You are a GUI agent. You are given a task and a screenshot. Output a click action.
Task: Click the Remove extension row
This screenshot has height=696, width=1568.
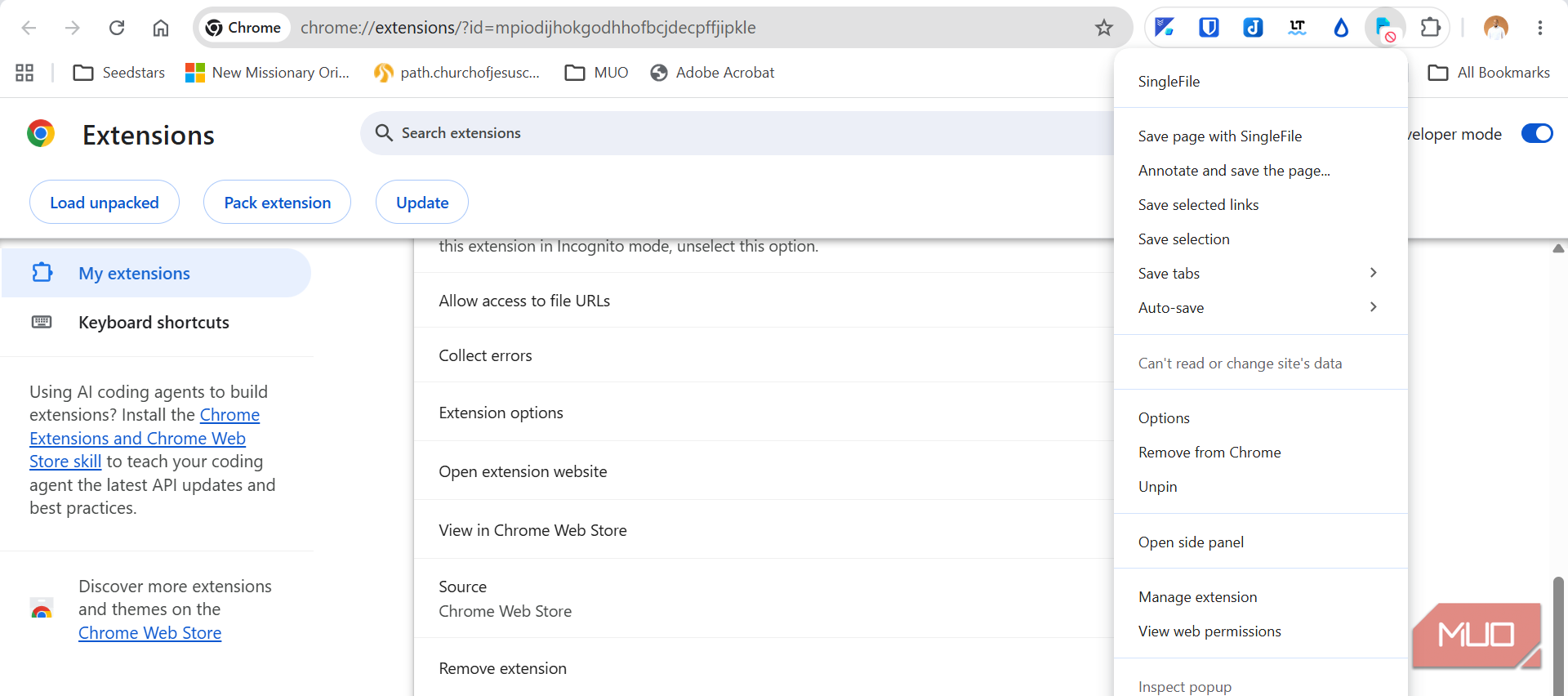pyautogui.click(x=764, y=667)
